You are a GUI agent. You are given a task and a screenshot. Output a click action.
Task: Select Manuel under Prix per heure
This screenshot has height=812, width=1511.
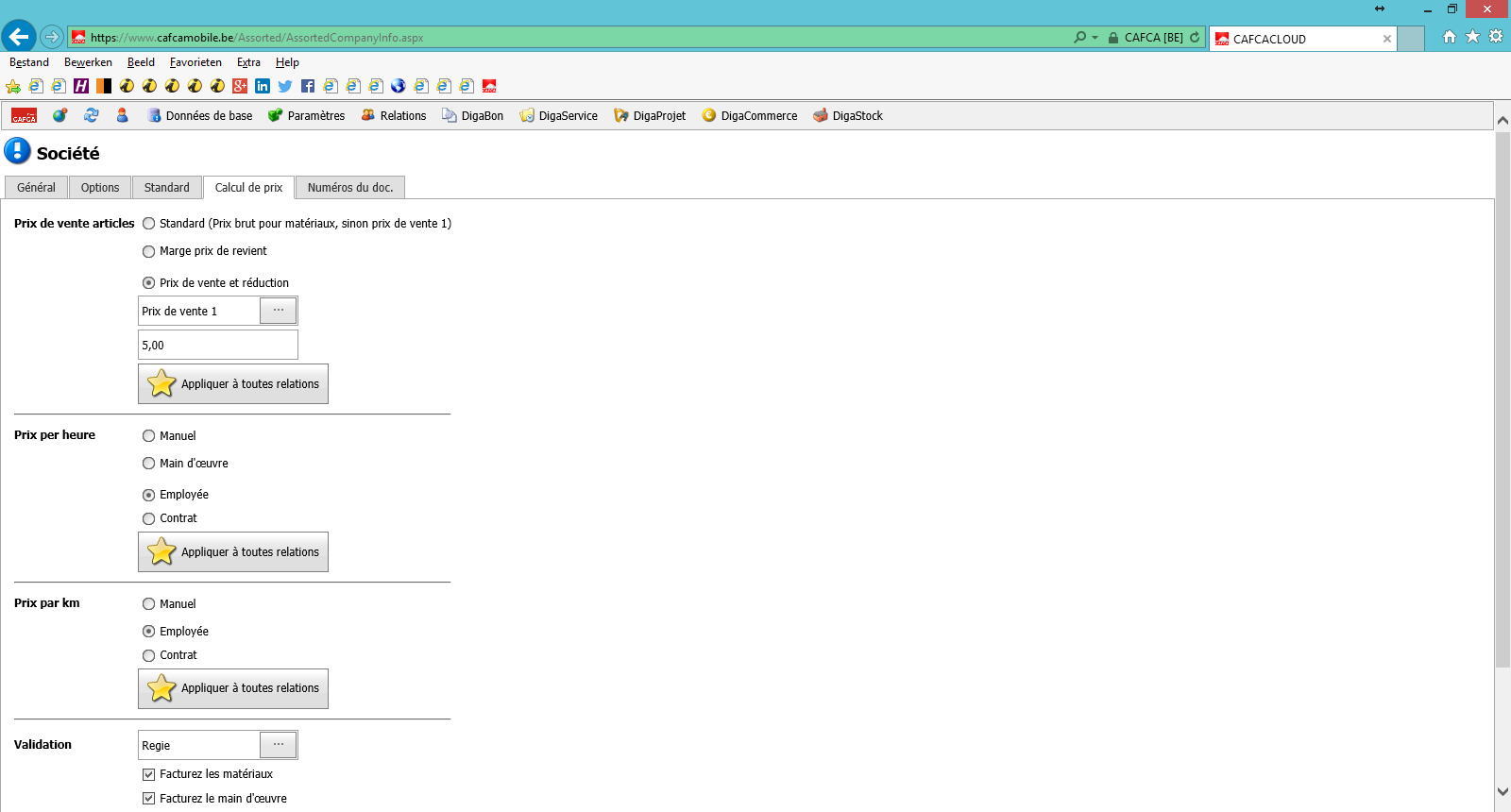pos(148,436)
